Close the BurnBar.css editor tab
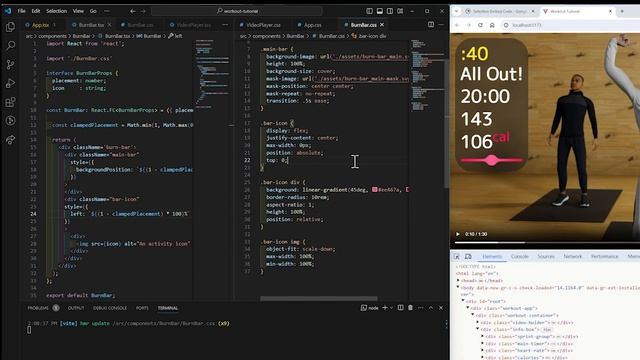 tap(382, 25)
